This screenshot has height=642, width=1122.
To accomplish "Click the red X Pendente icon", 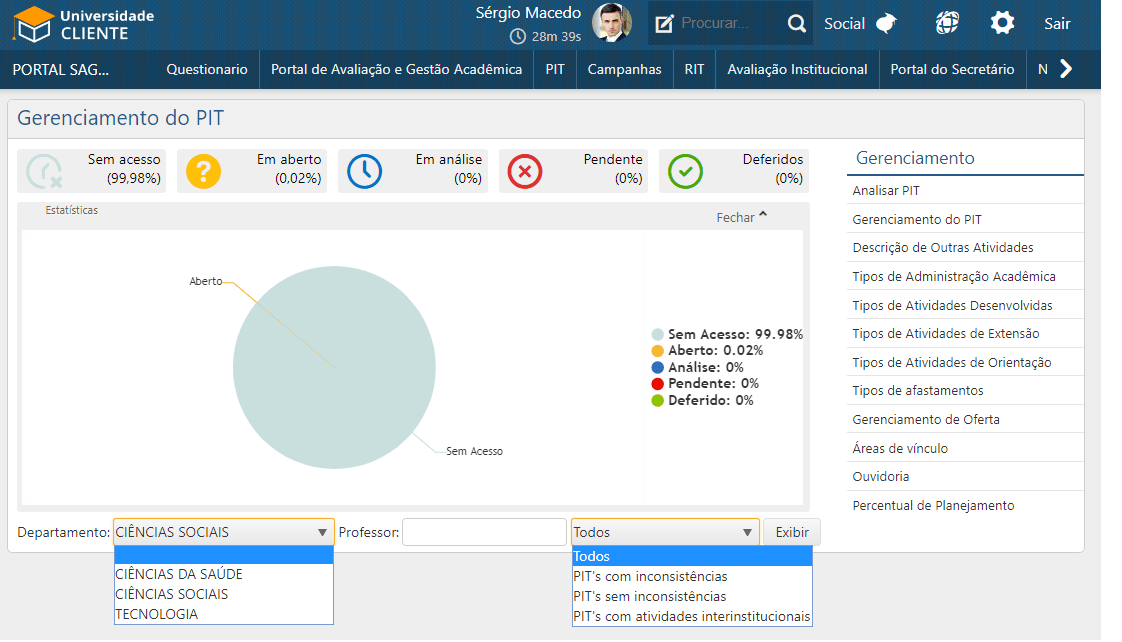I will coord(525,171).
